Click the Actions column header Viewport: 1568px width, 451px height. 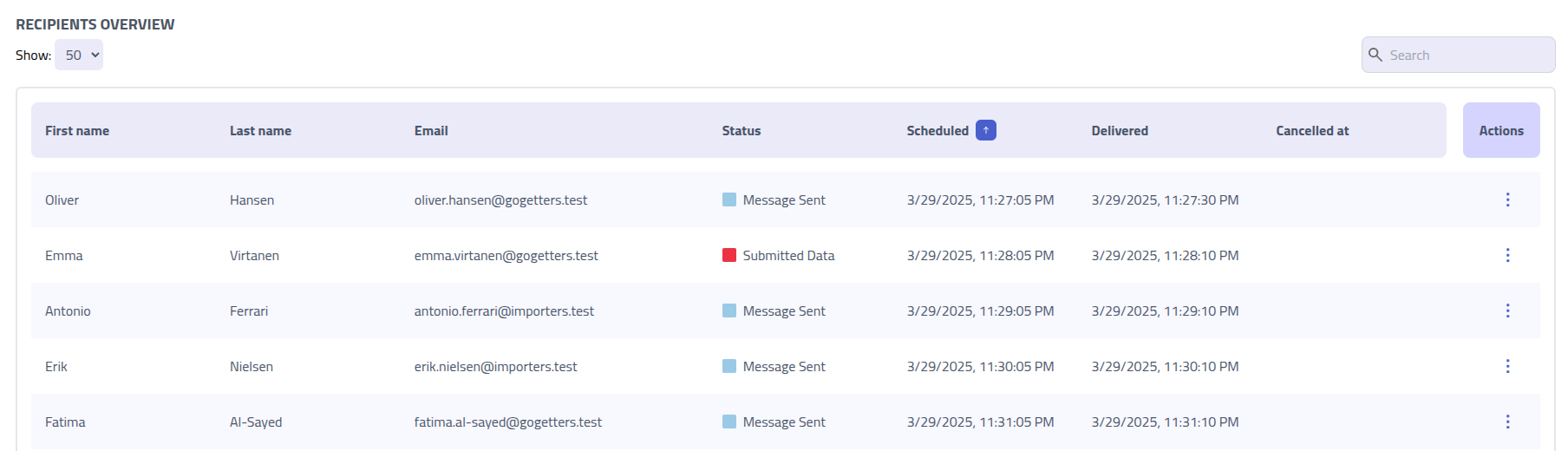click(1501, 130)
